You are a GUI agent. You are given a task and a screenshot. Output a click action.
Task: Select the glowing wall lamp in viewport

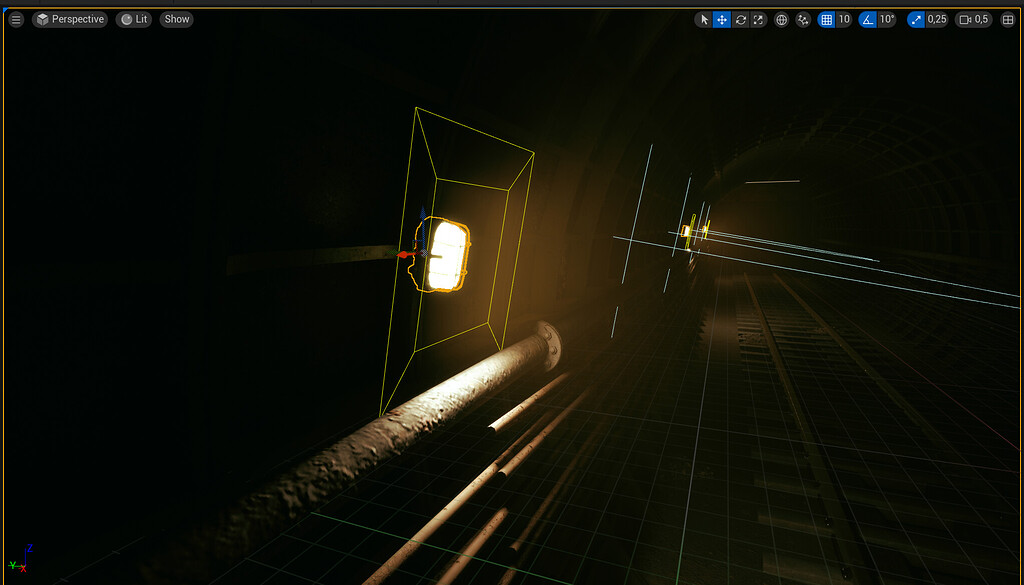(448, 255)
